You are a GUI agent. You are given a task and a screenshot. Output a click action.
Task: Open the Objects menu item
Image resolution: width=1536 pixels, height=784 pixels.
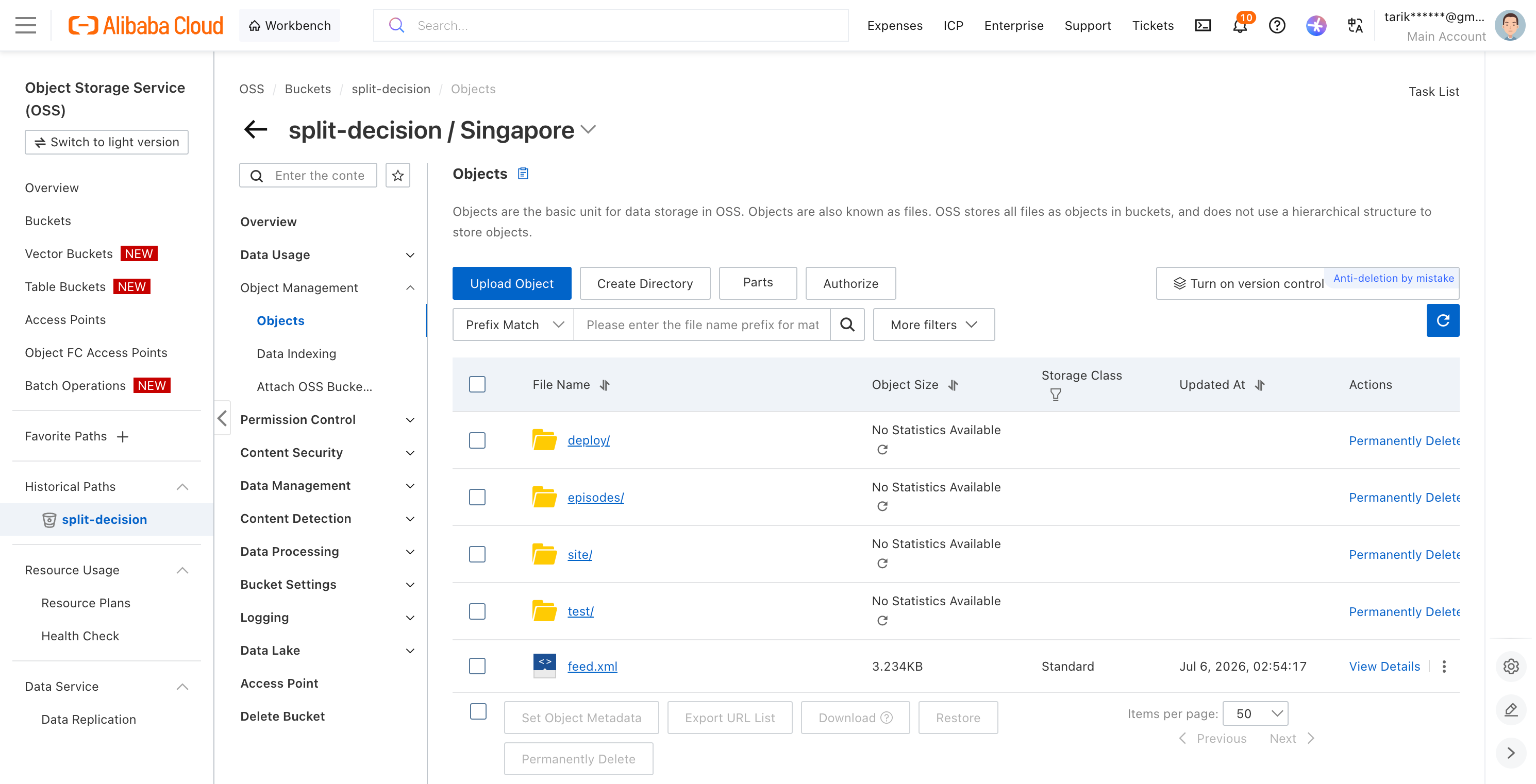click(280, 320)
